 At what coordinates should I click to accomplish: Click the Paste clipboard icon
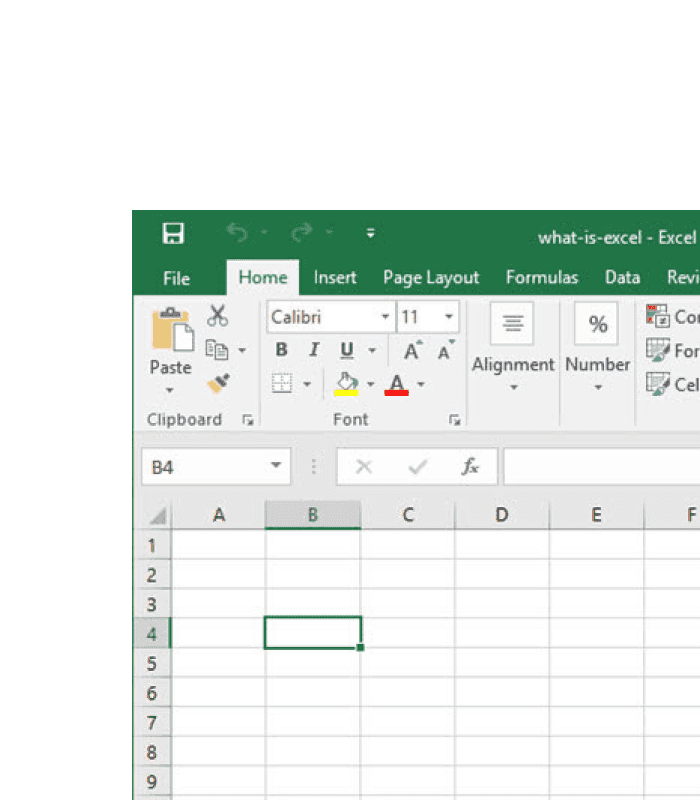click(172, 330)
